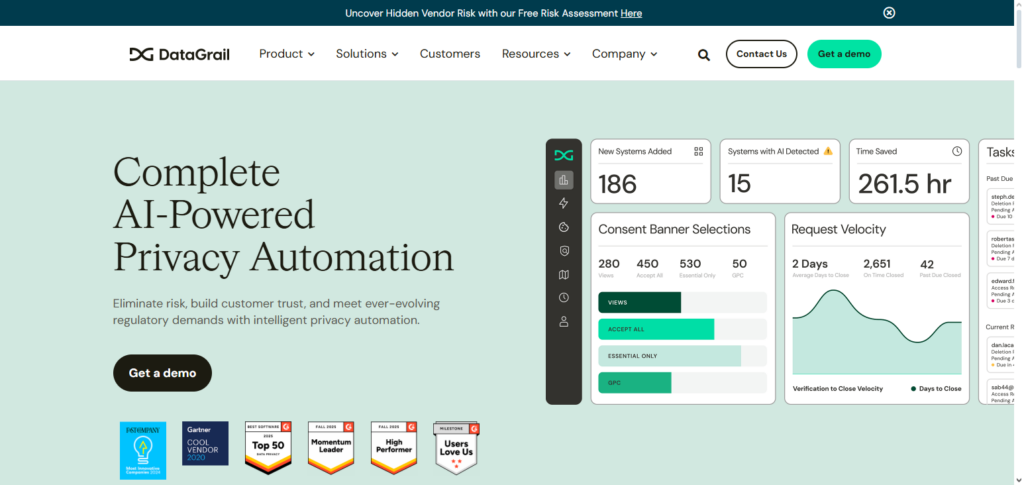This screenshot has width=1024, height=485.
Task: Open the Company dropdown menu
Action: coord(626,54)
